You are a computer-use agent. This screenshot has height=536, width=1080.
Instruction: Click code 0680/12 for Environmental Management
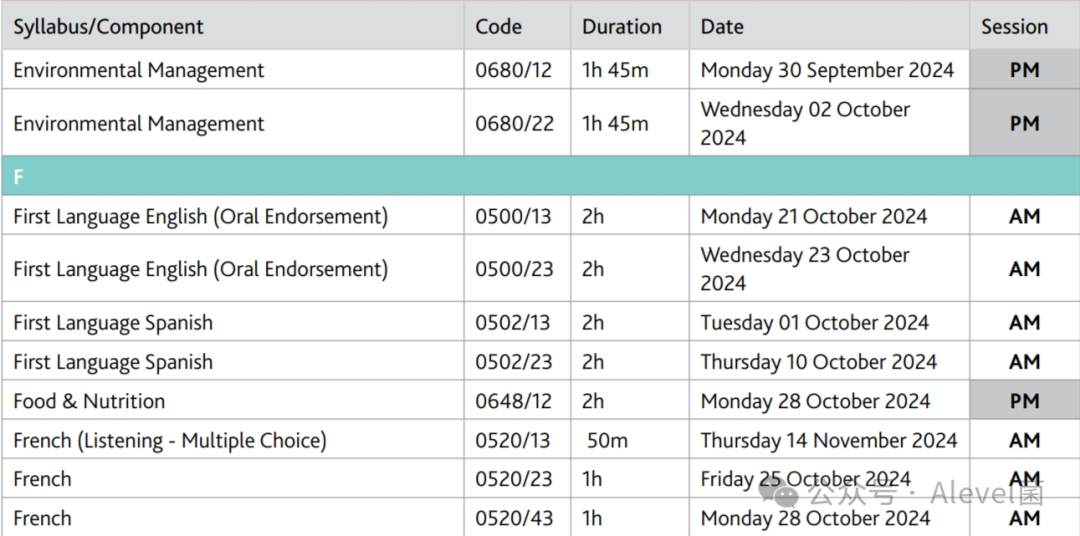(x=514, y=70)
